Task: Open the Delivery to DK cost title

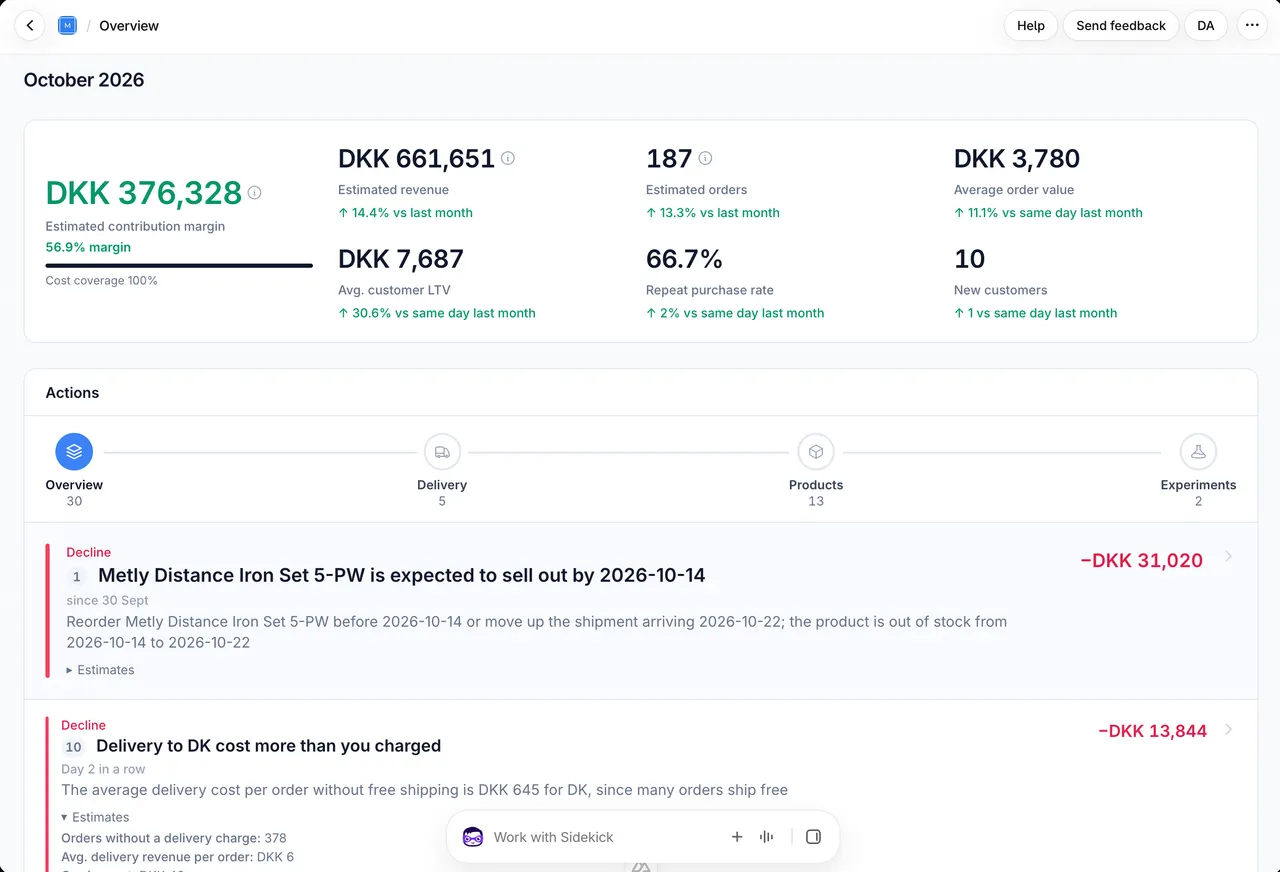Action: pos(268,746)
